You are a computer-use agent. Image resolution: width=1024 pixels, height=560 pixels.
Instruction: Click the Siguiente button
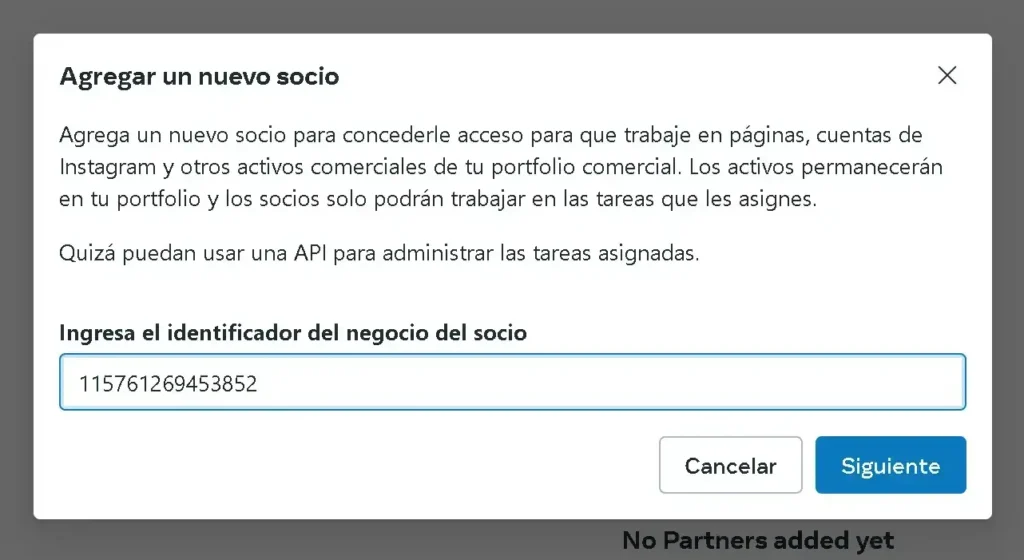pos(890,465)
